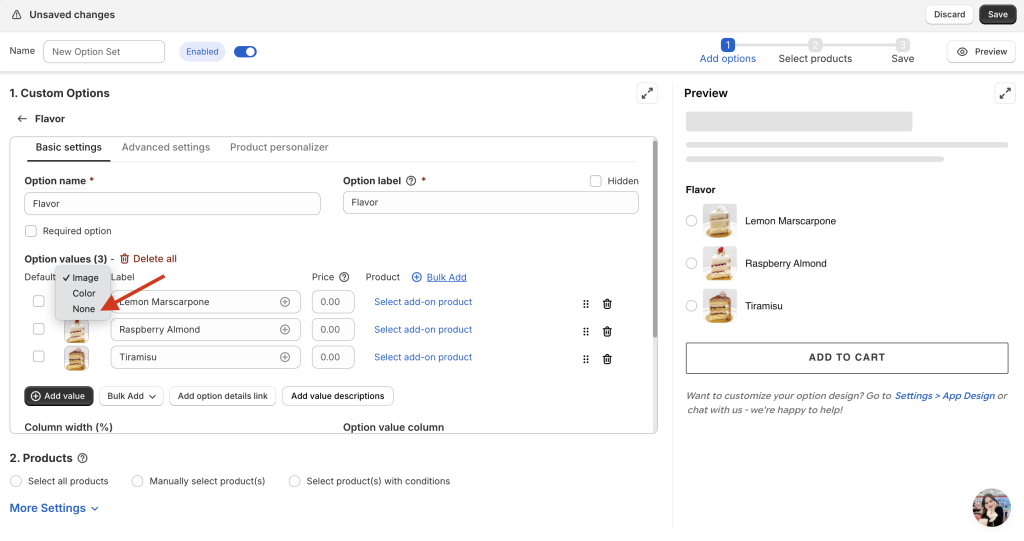The image size is (1024, 541).
Task: Click the back arrow beside Flavor
Action: click(22, 119)
